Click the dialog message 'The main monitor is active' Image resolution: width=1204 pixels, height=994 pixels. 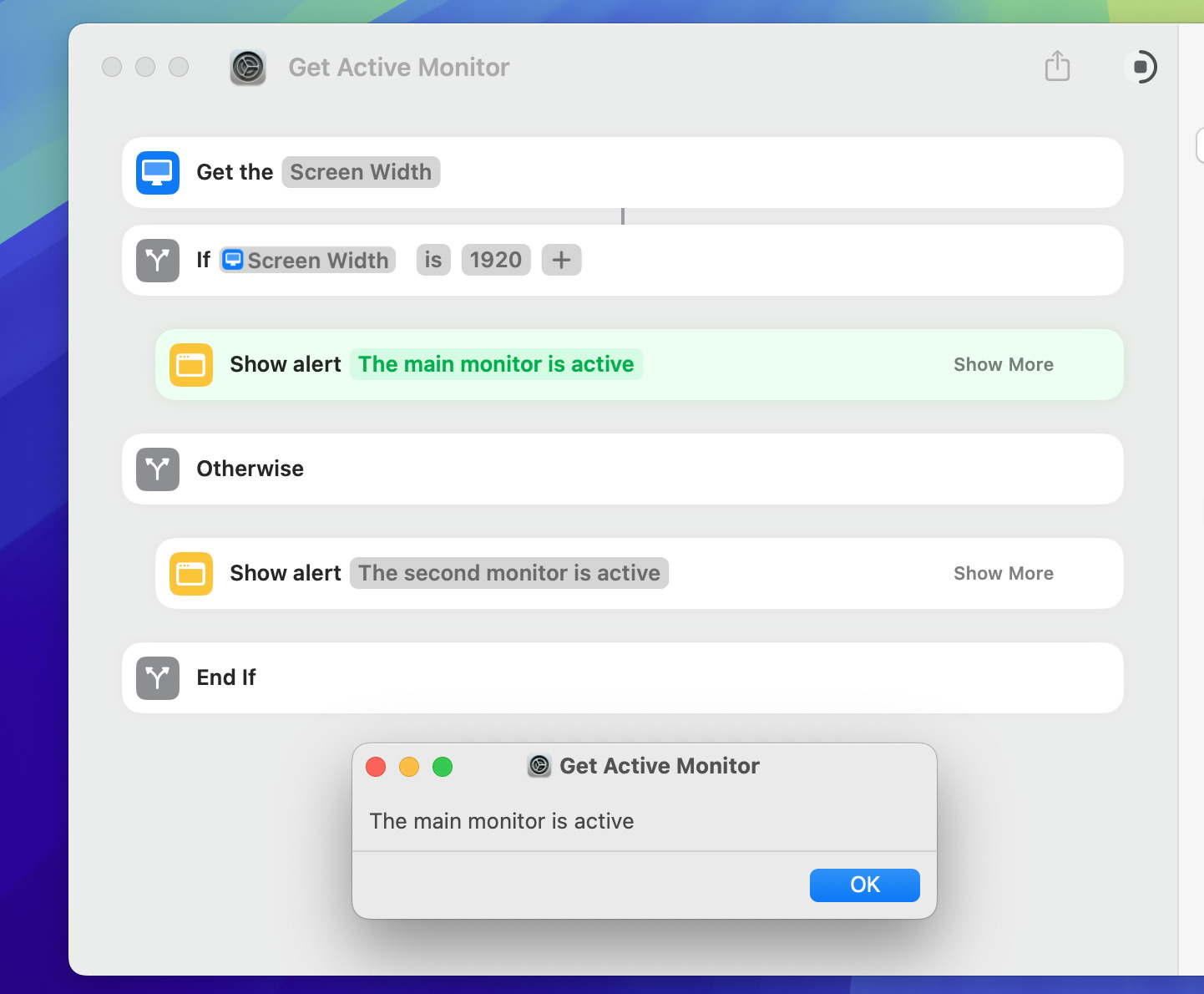(x=502, y=821)
